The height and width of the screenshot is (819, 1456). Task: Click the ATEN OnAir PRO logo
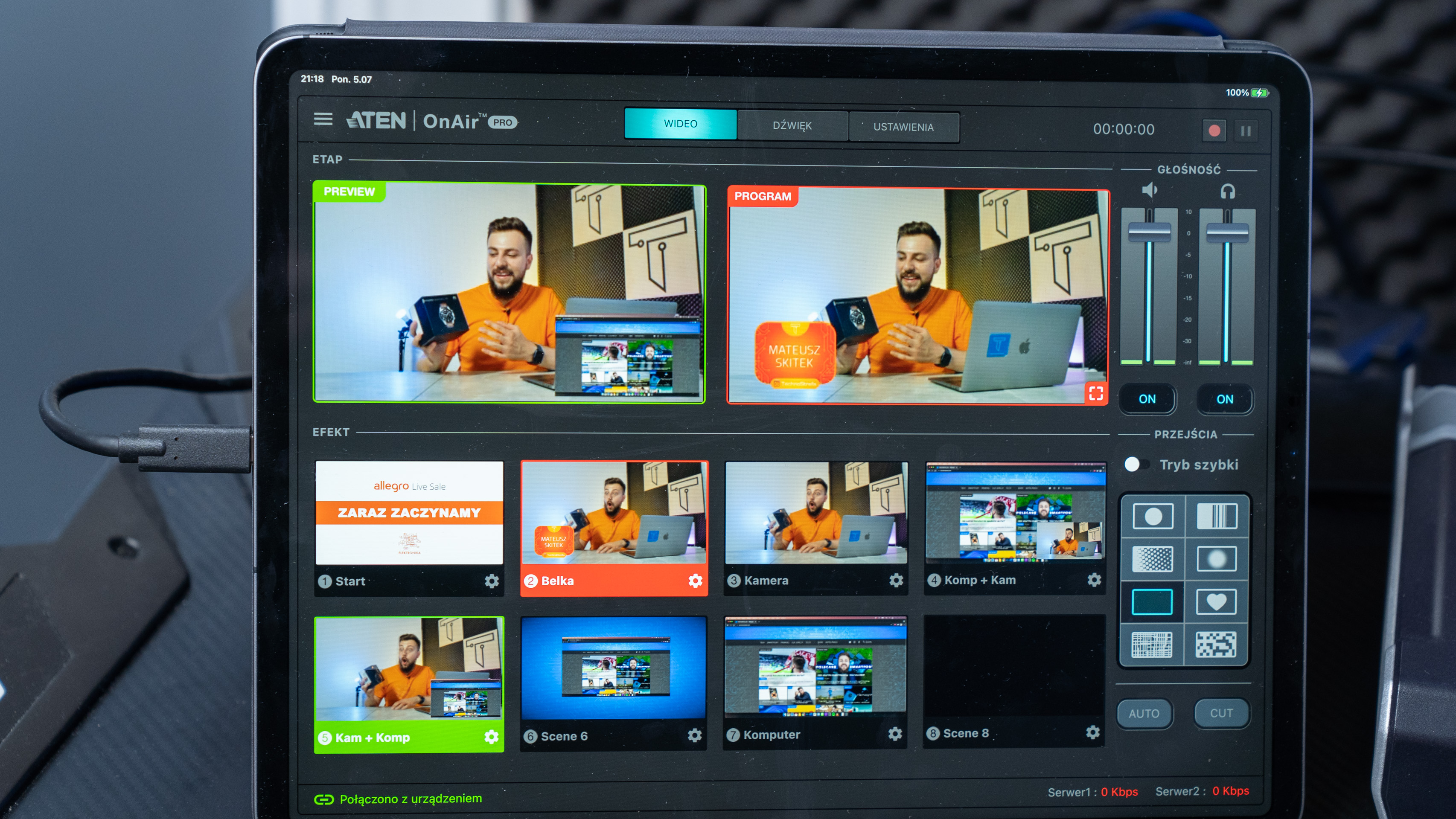[x=432, y=121]
